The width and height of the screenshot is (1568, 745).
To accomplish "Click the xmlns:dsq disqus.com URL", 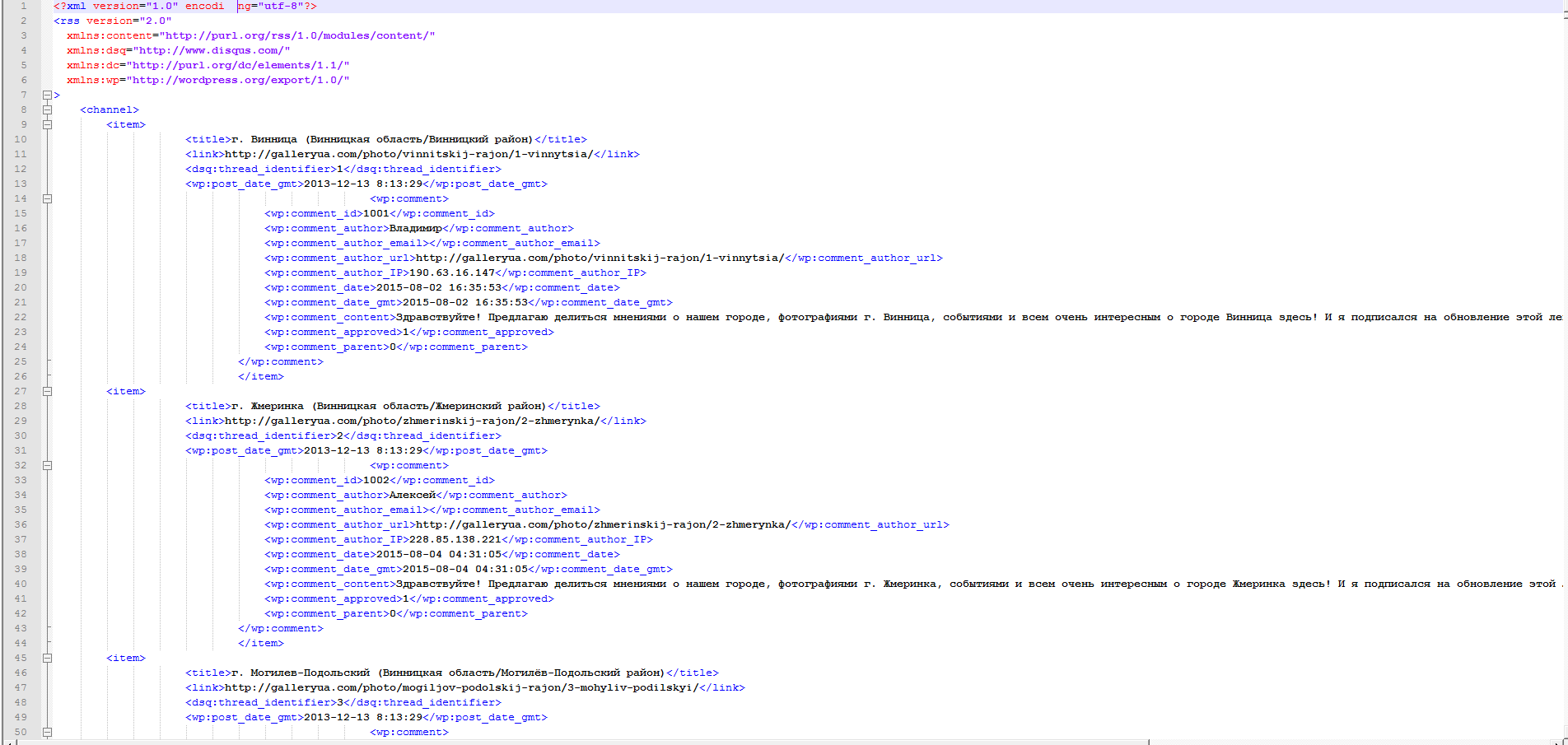I will pyautogui.click(x=212, y=50).
